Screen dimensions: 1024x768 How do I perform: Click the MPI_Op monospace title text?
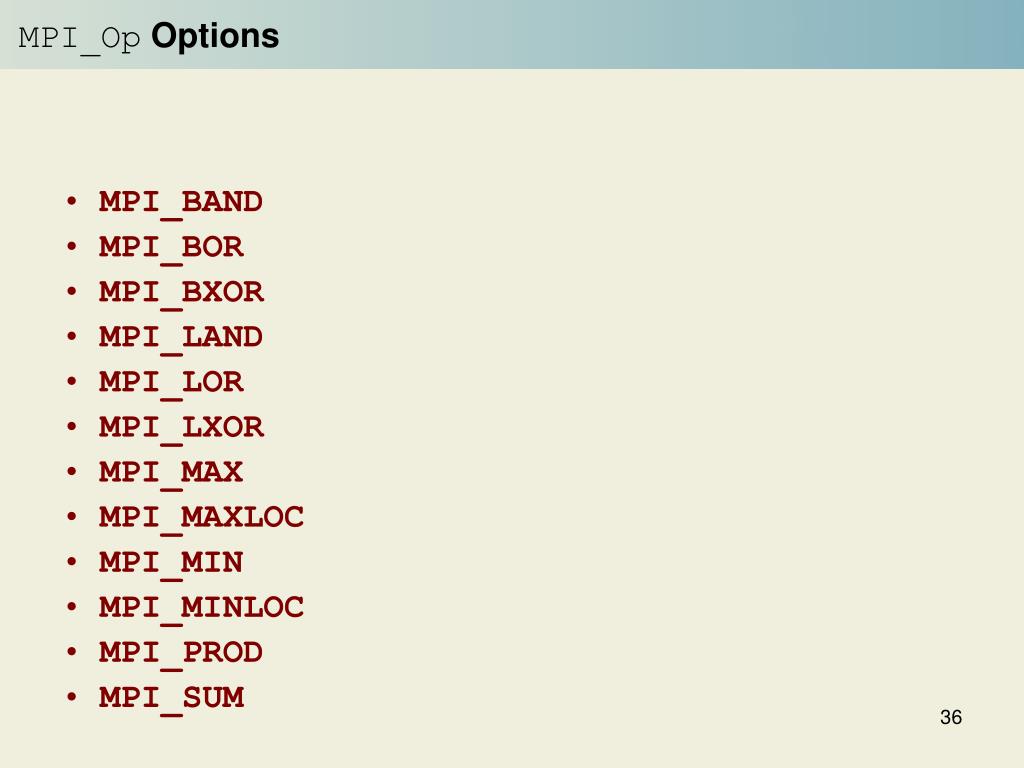(x=80, y=39)
